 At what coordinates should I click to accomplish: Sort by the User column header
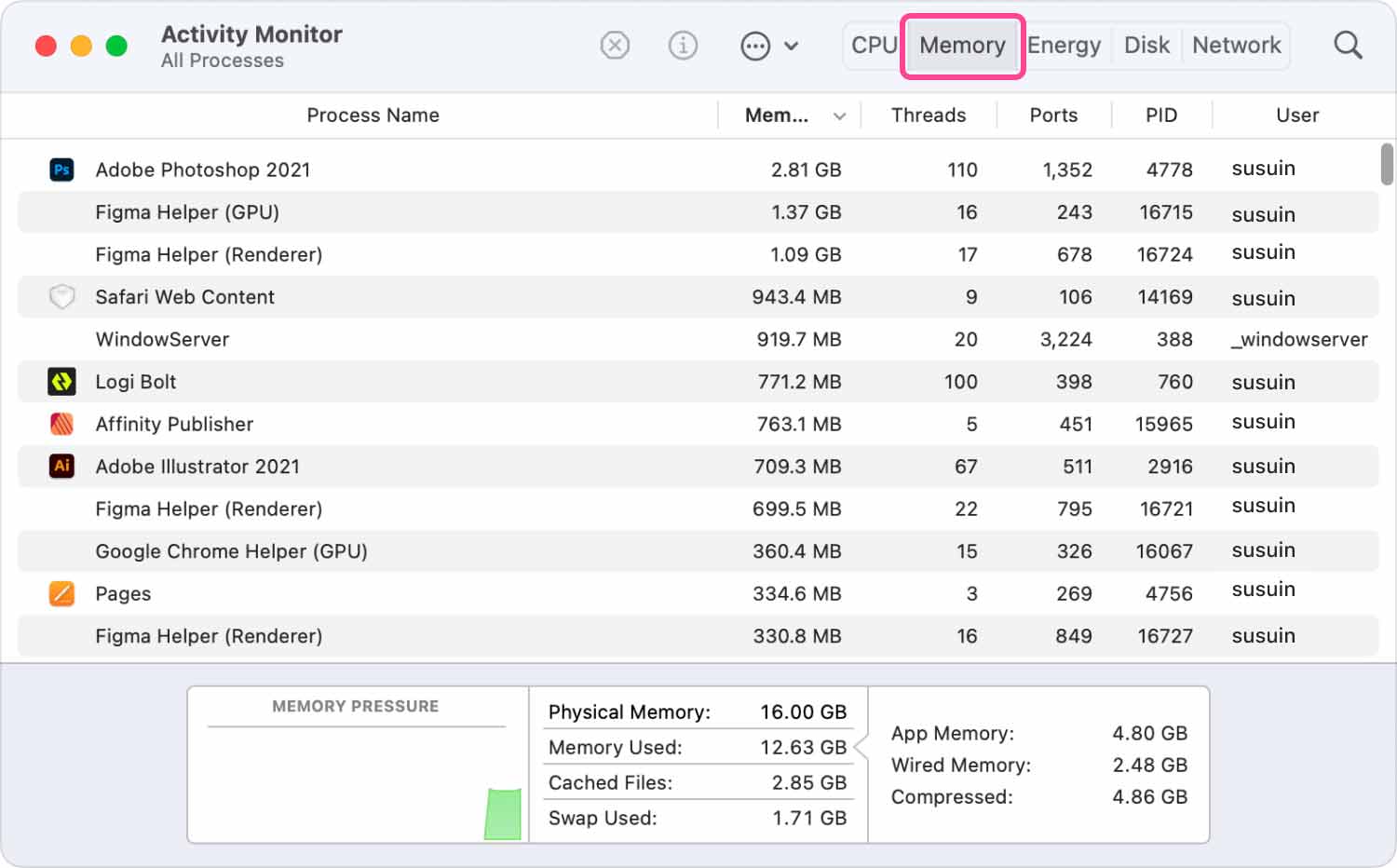pyautogui.click(x=1297, y=115)
